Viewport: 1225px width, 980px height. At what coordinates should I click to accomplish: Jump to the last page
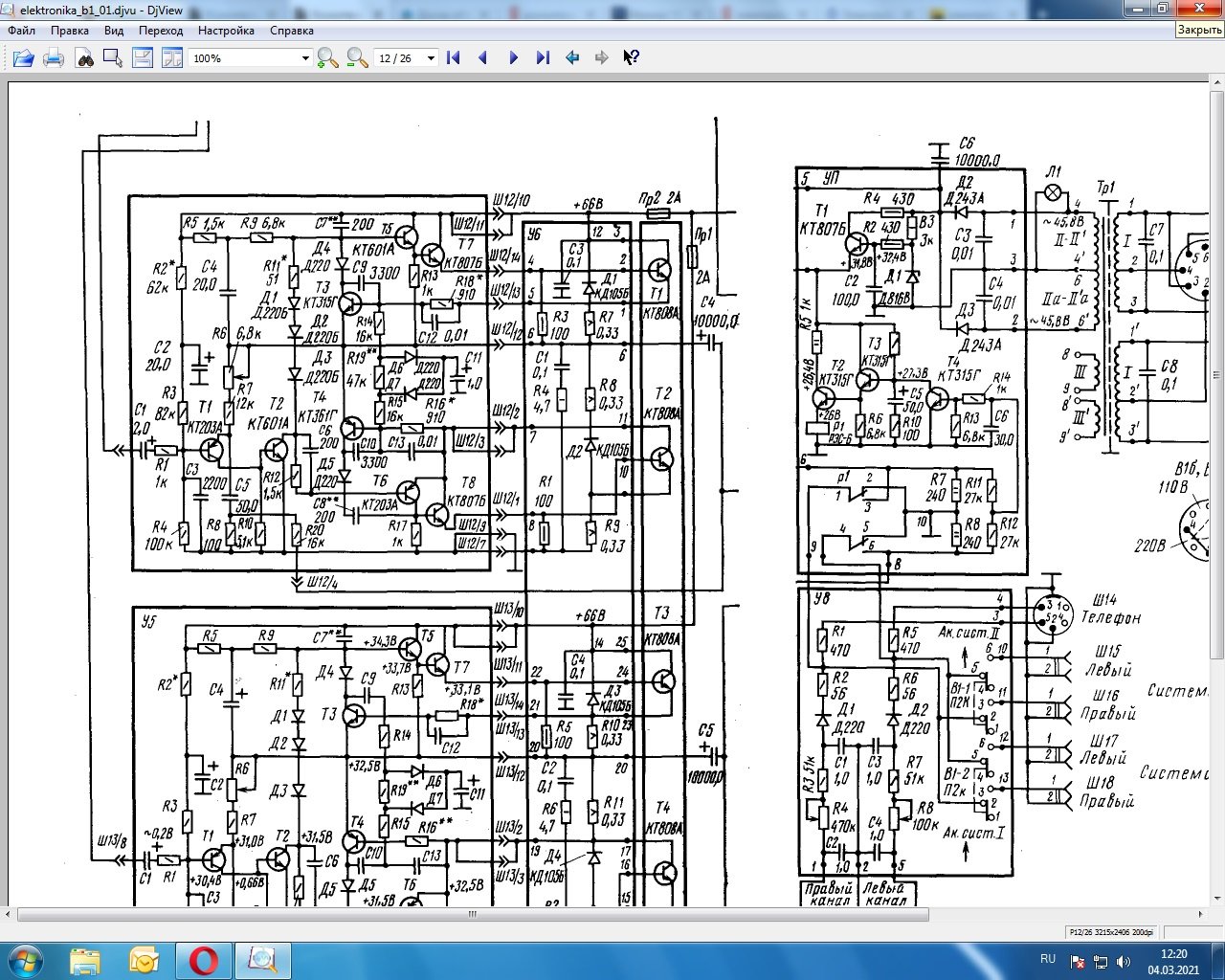543,58
